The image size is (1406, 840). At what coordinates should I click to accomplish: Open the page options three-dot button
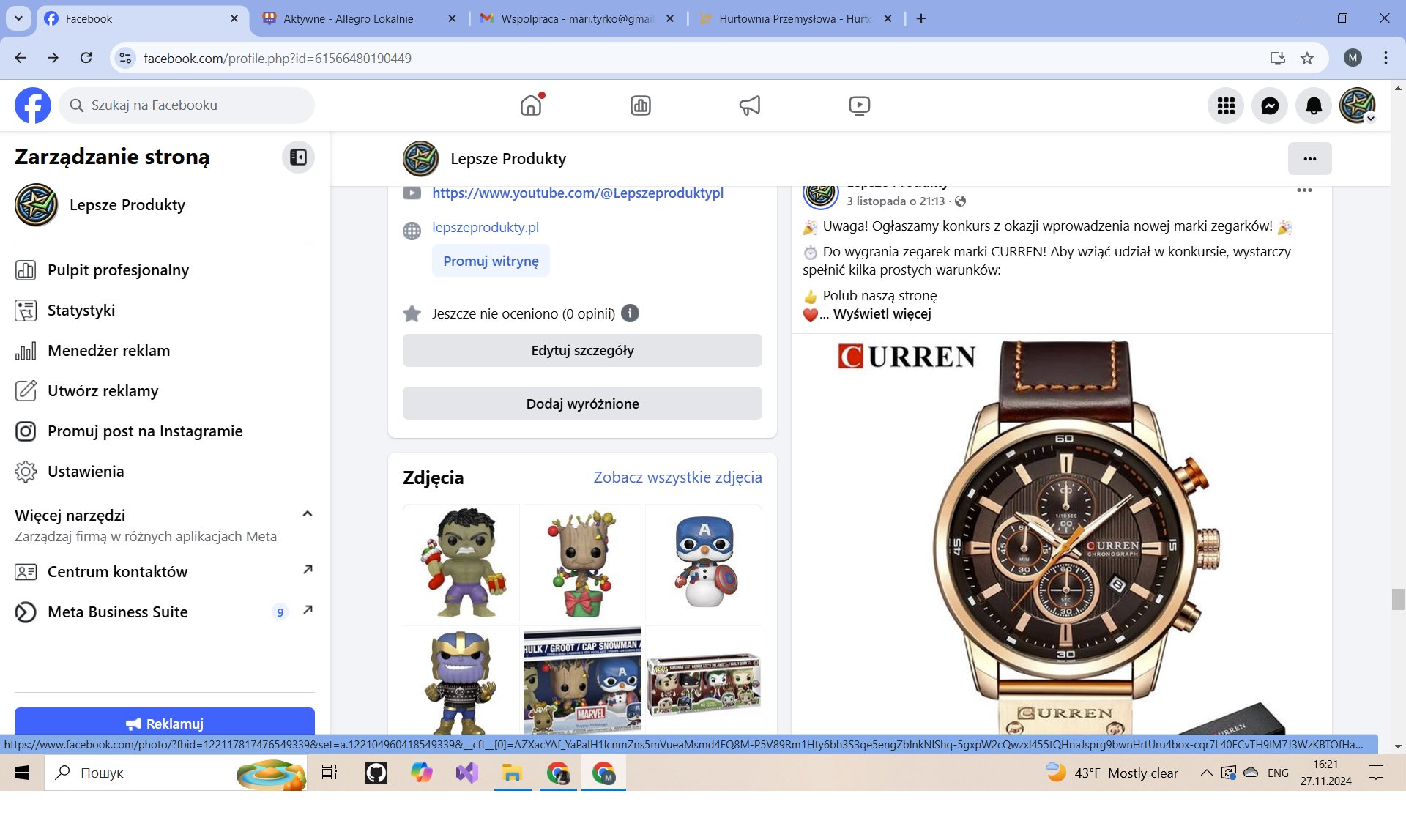[1309, 158]
